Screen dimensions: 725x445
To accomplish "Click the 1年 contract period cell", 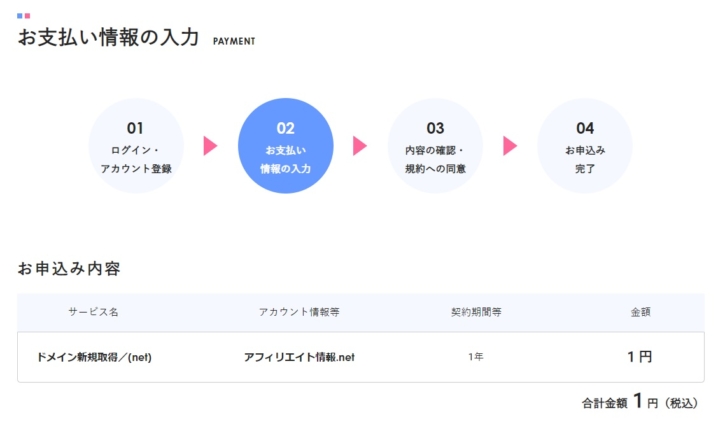I will coord(476,357).
